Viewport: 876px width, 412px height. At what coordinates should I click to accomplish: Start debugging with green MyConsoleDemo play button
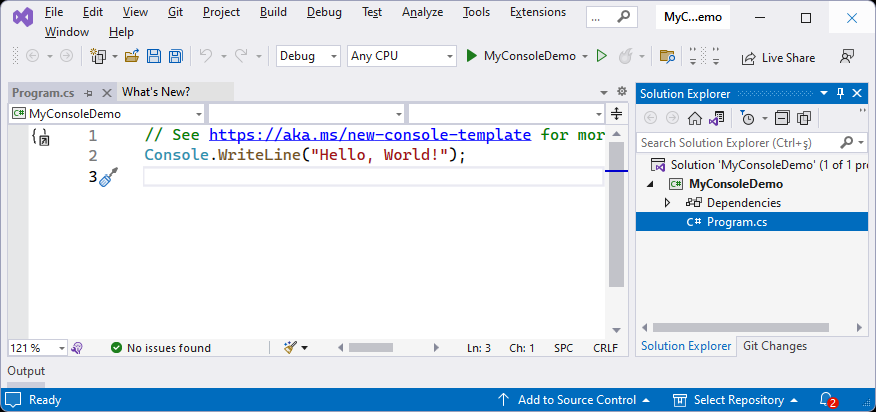[x=472, y=57]
